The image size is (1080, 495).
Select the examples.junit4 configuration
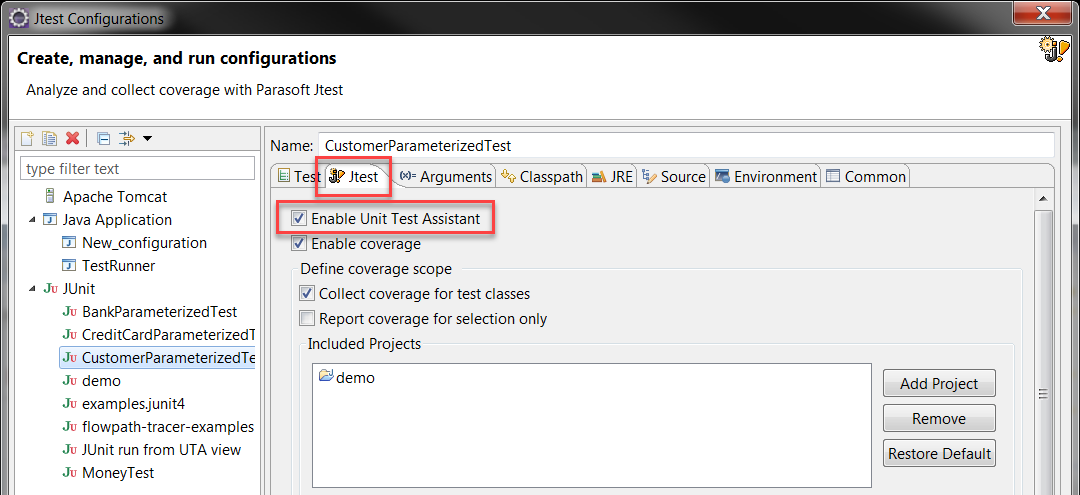[134, 403]
